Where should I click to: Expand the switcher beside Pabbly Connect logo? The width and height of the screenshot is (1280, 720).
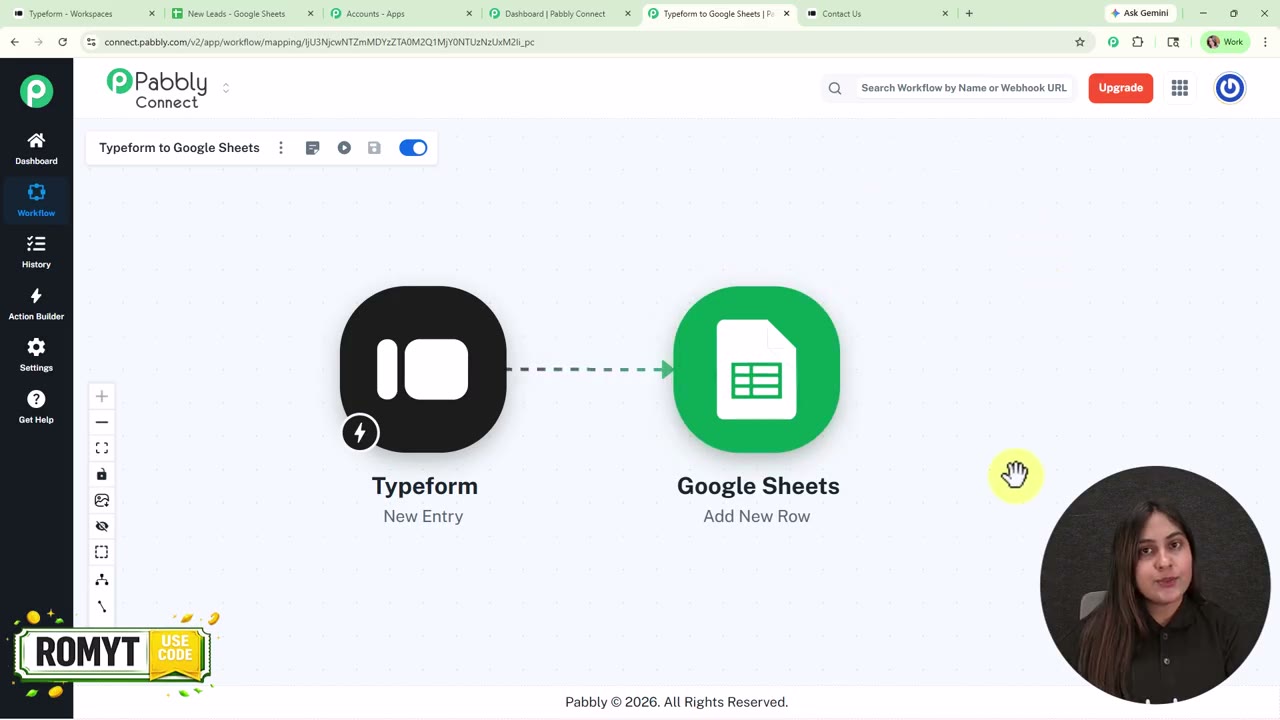pos(226,88)
